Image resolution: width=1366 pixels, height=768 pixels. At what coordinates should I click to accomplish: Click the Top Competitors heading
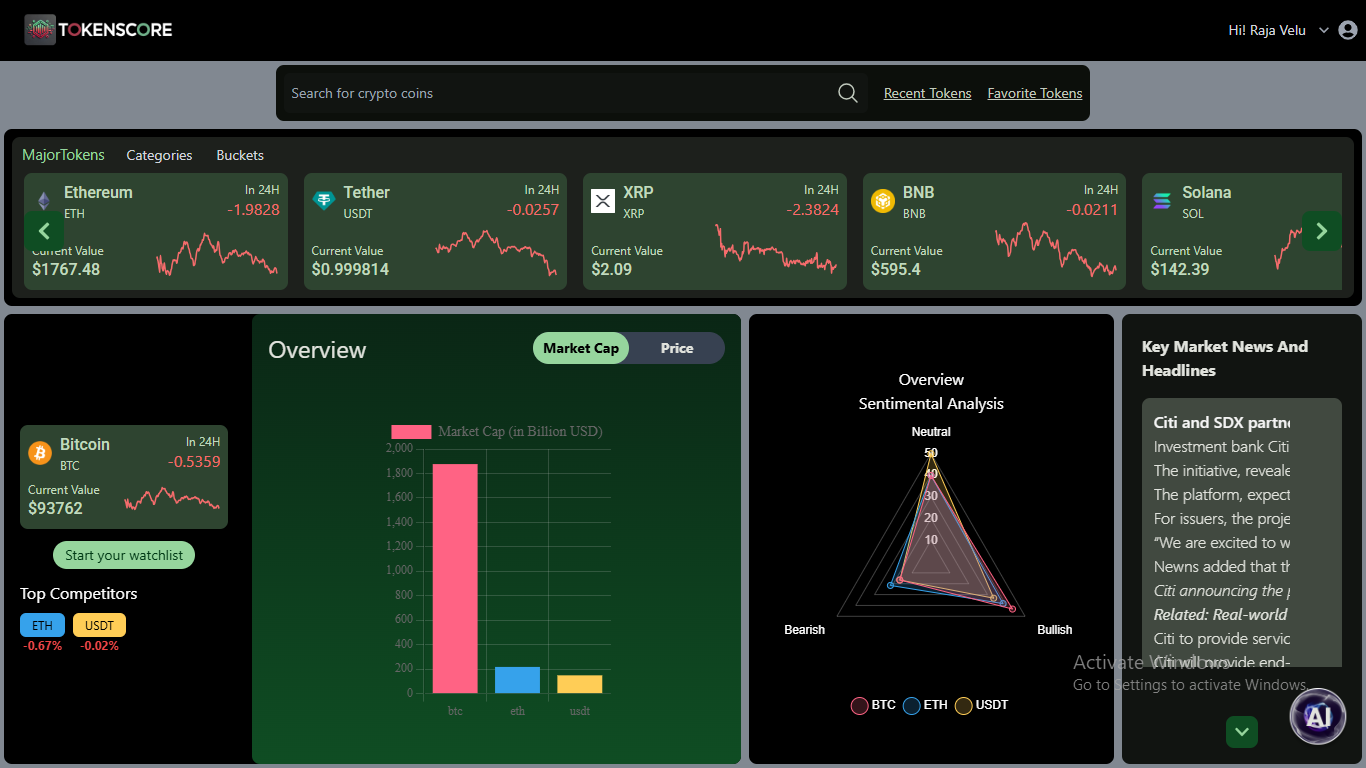click(x=79, y=594)
